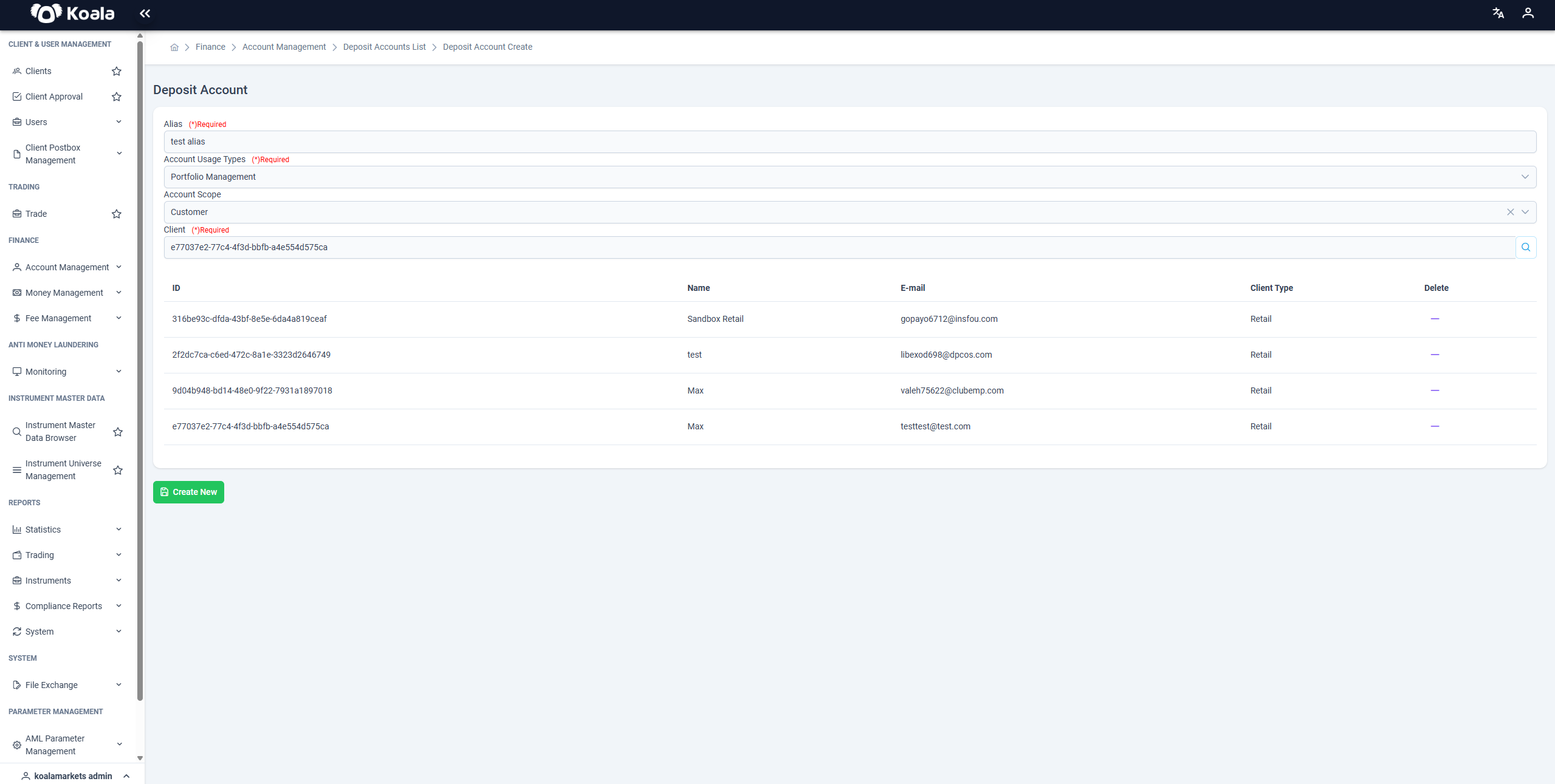1555x784 pixels.
Task: Click the sidebar scroll down arrow
Action: 140,758
